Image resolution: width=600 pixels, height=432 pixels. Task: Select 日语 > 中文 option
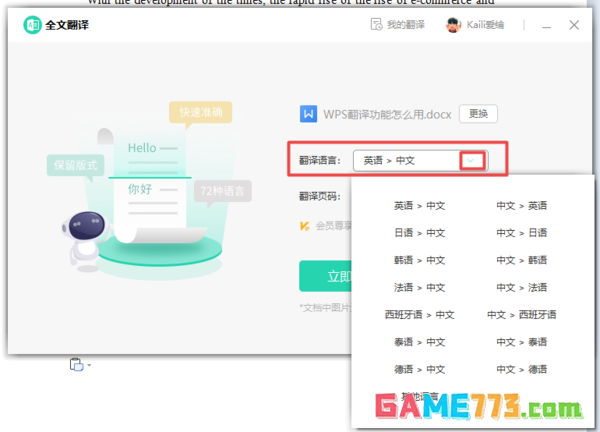tap(420, 233)
